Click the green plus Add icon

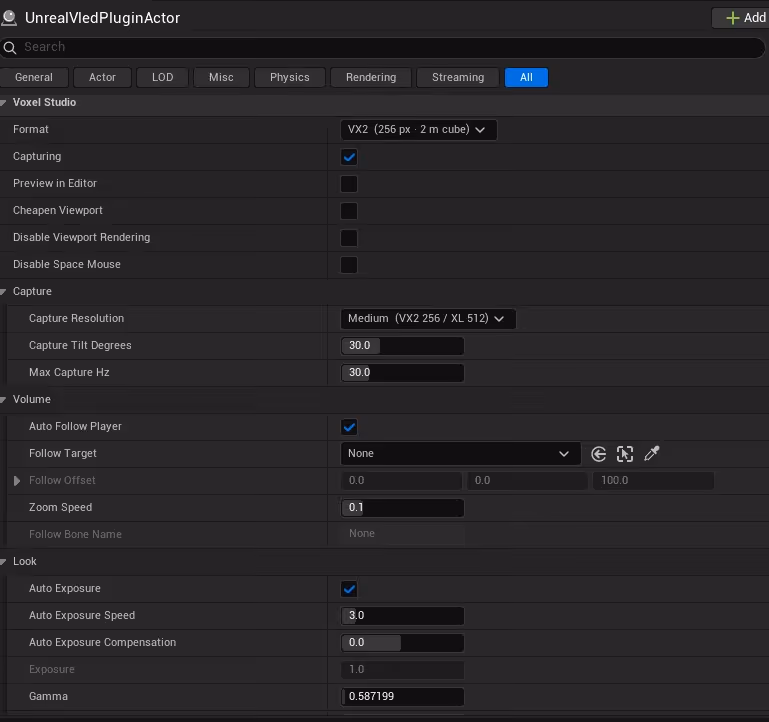[733, 18]
